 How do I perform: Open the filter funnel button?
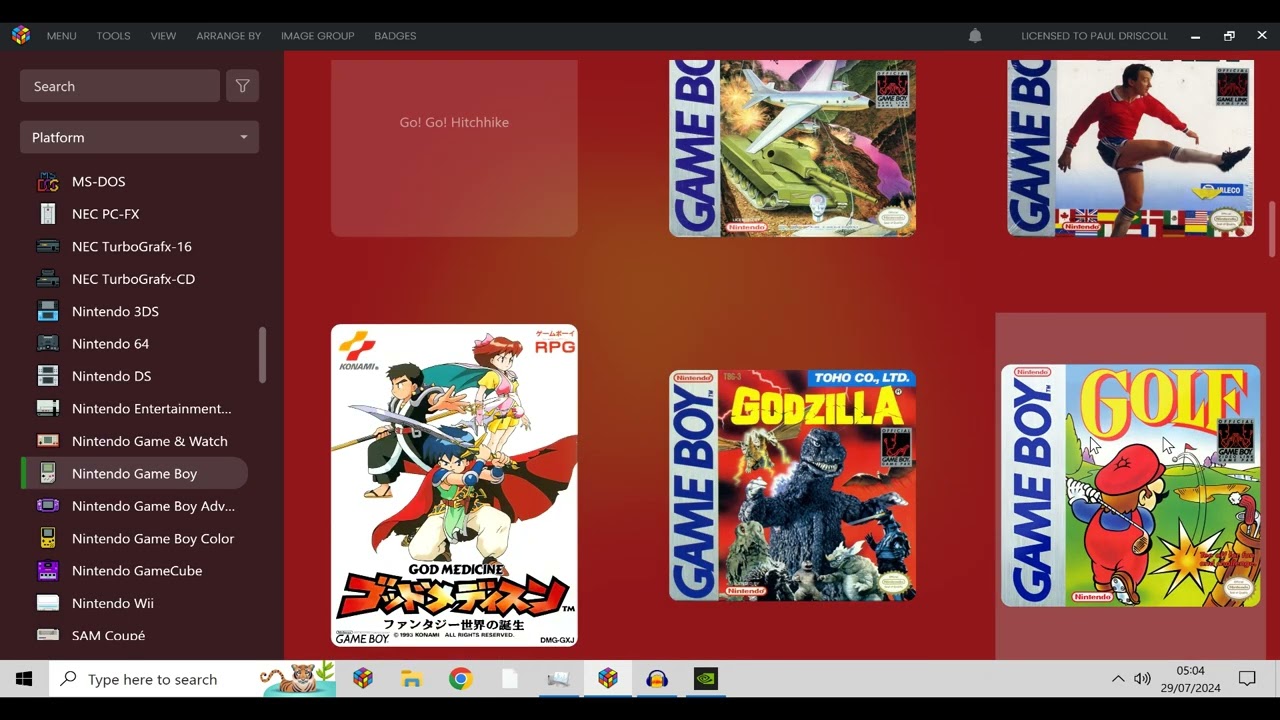[243, 86]
